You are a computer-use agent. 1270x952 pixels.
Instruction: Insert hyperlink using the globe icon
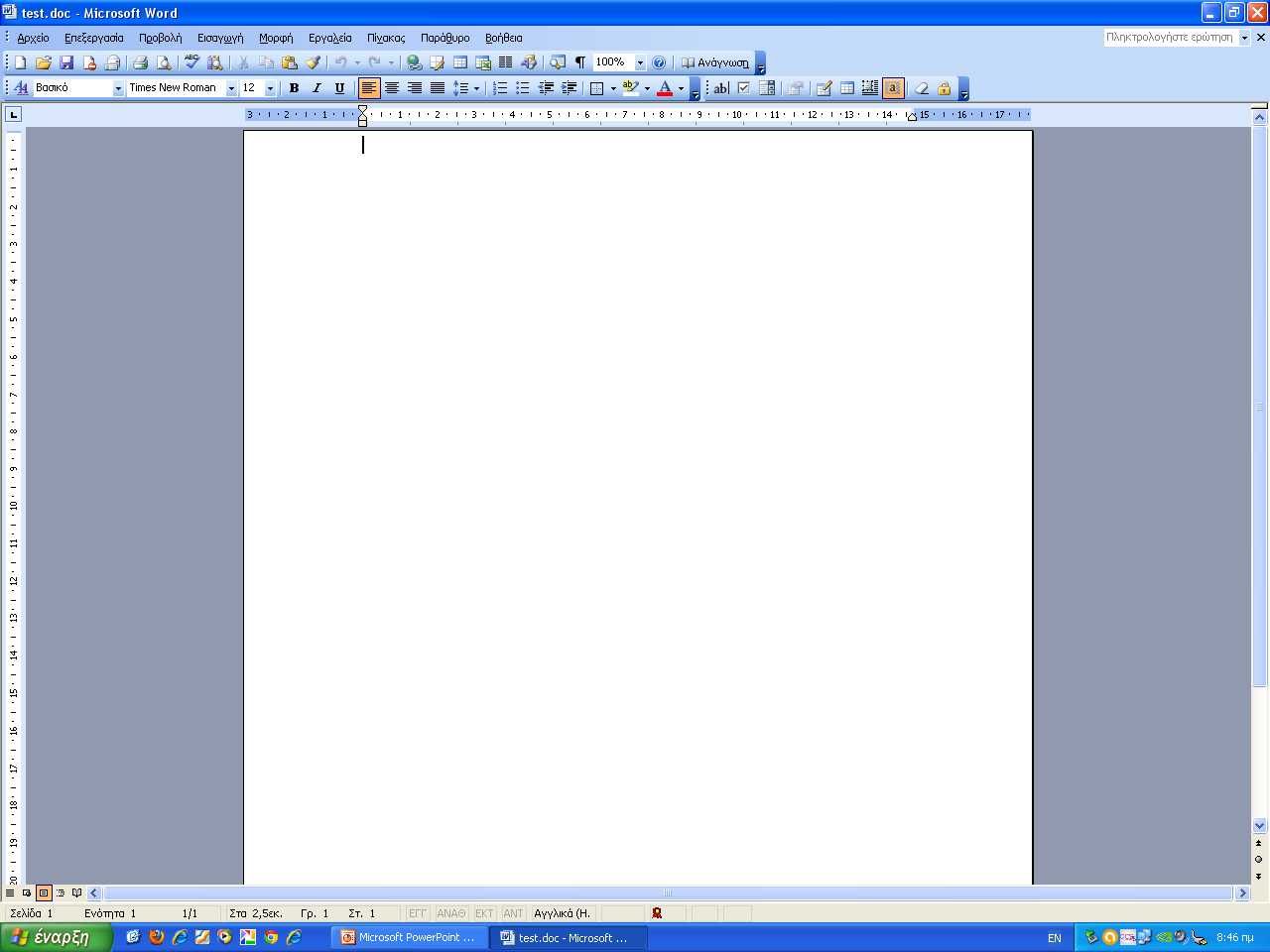click(414, 62)
